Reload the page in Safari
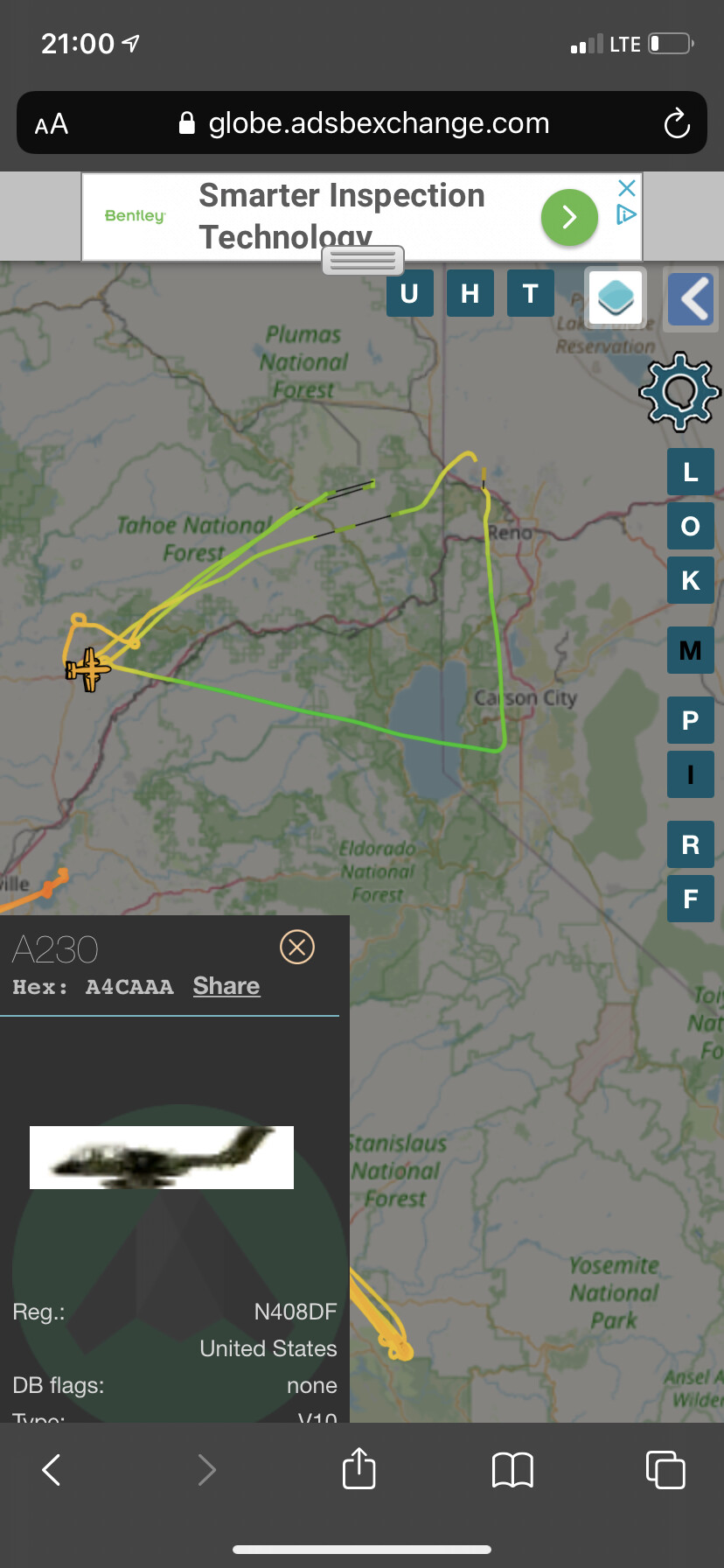The image size is (724, 1568). 677,123
